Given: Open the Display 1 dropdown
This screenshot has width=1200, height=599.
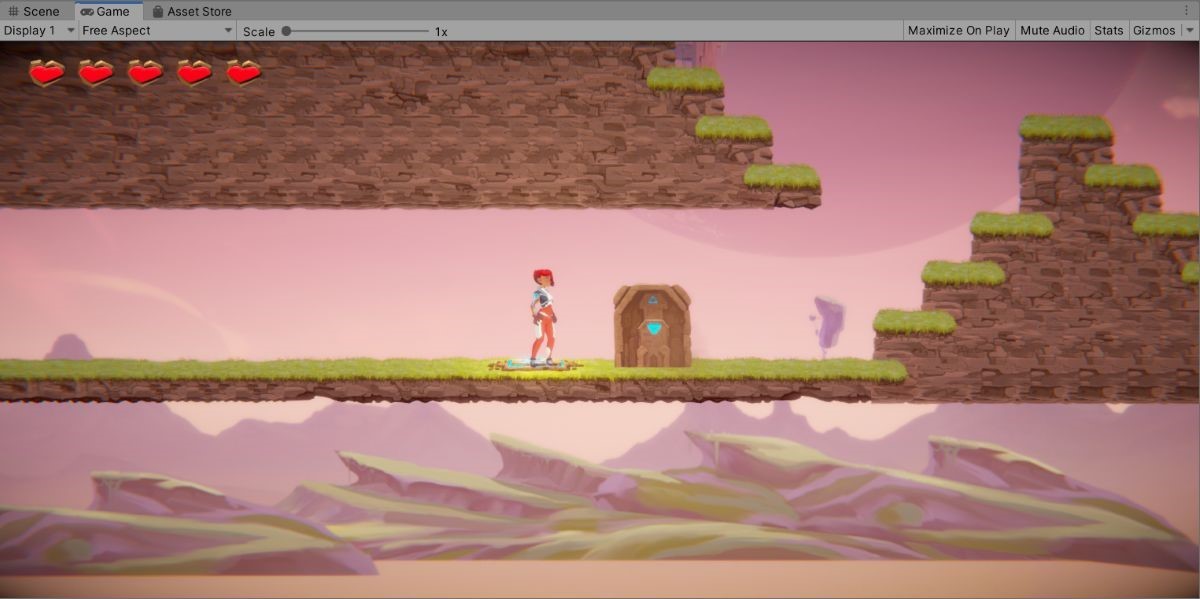Looking at the screenshot, I should 39,31.
